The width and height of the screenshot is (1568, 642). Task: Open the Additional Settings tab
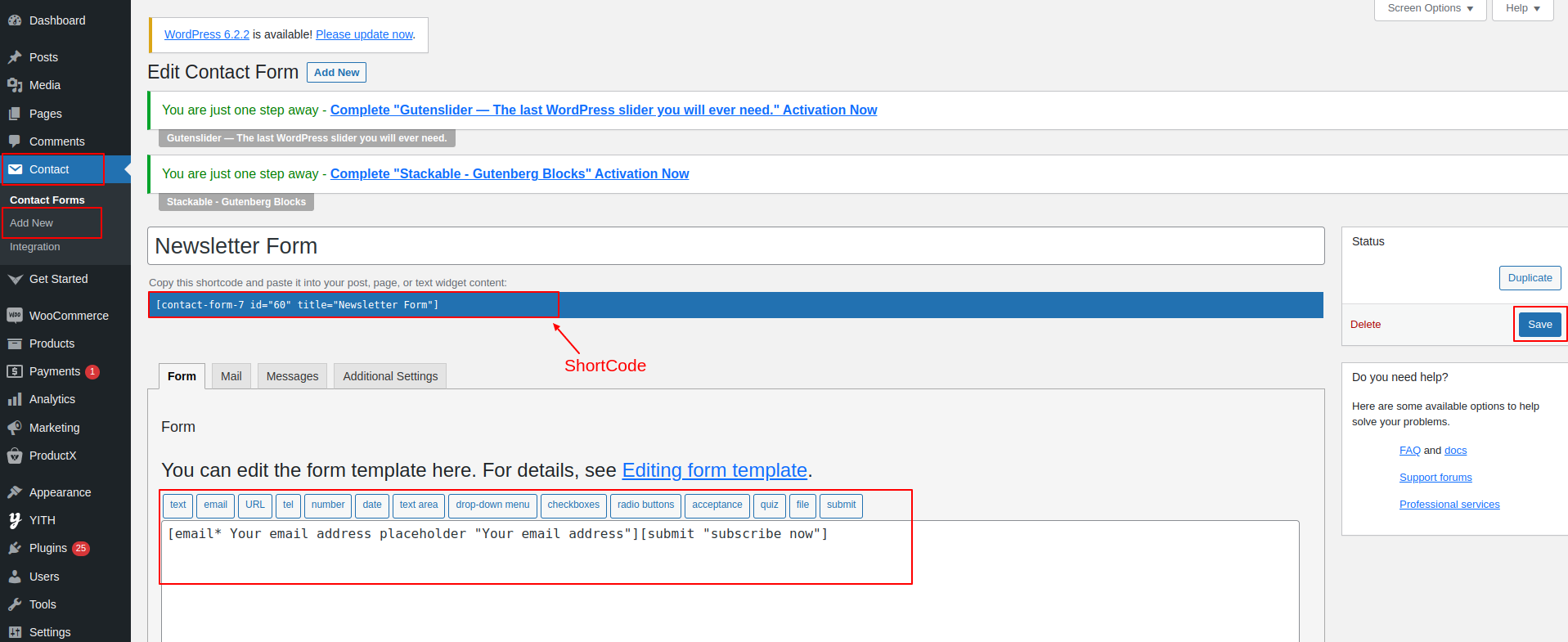coord(390,376)
